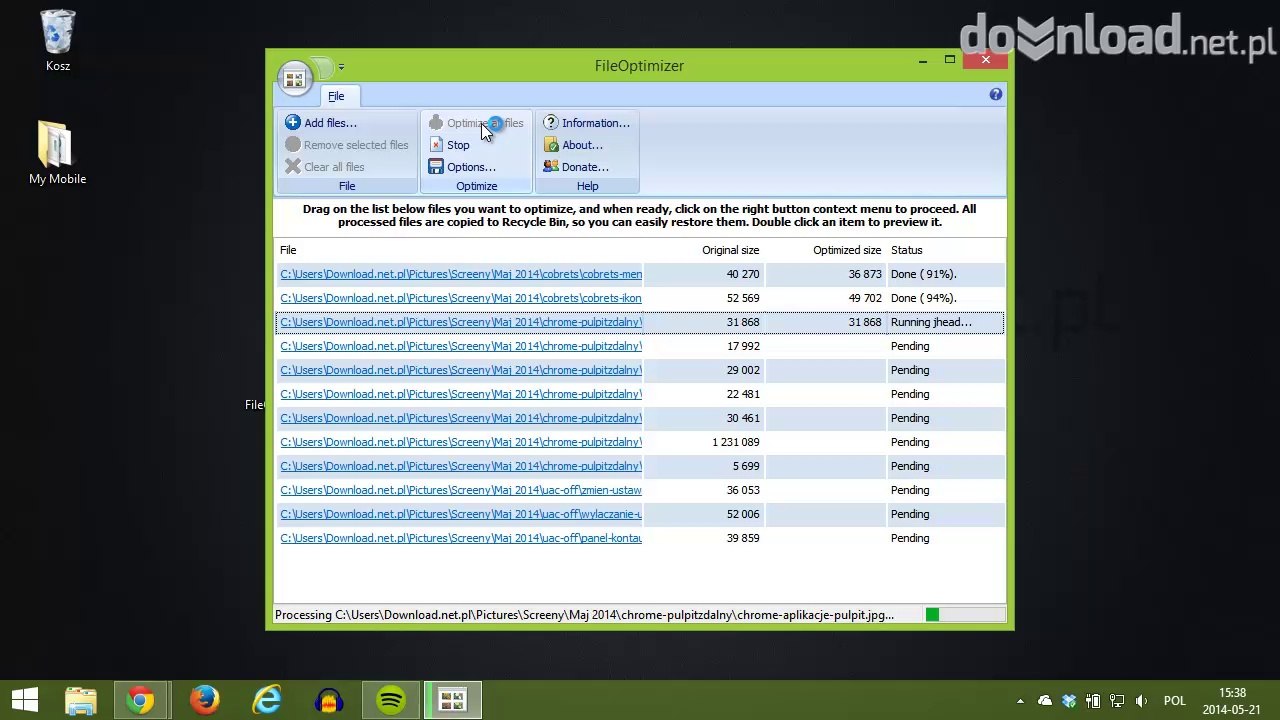Click the Pending status of the 36 053 row
Image resolution: width=1280 pixels, height=720 pixels.
(x=910, y=490)
